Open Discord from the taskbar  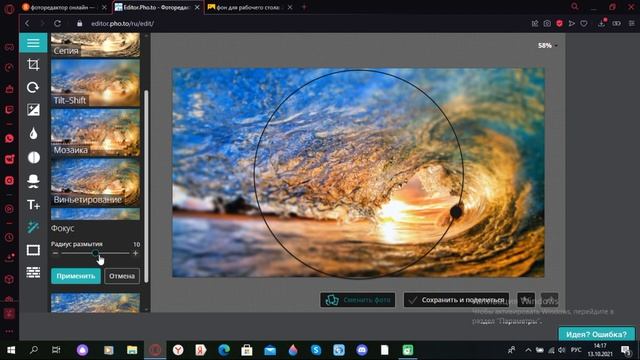tap(362, 350)
